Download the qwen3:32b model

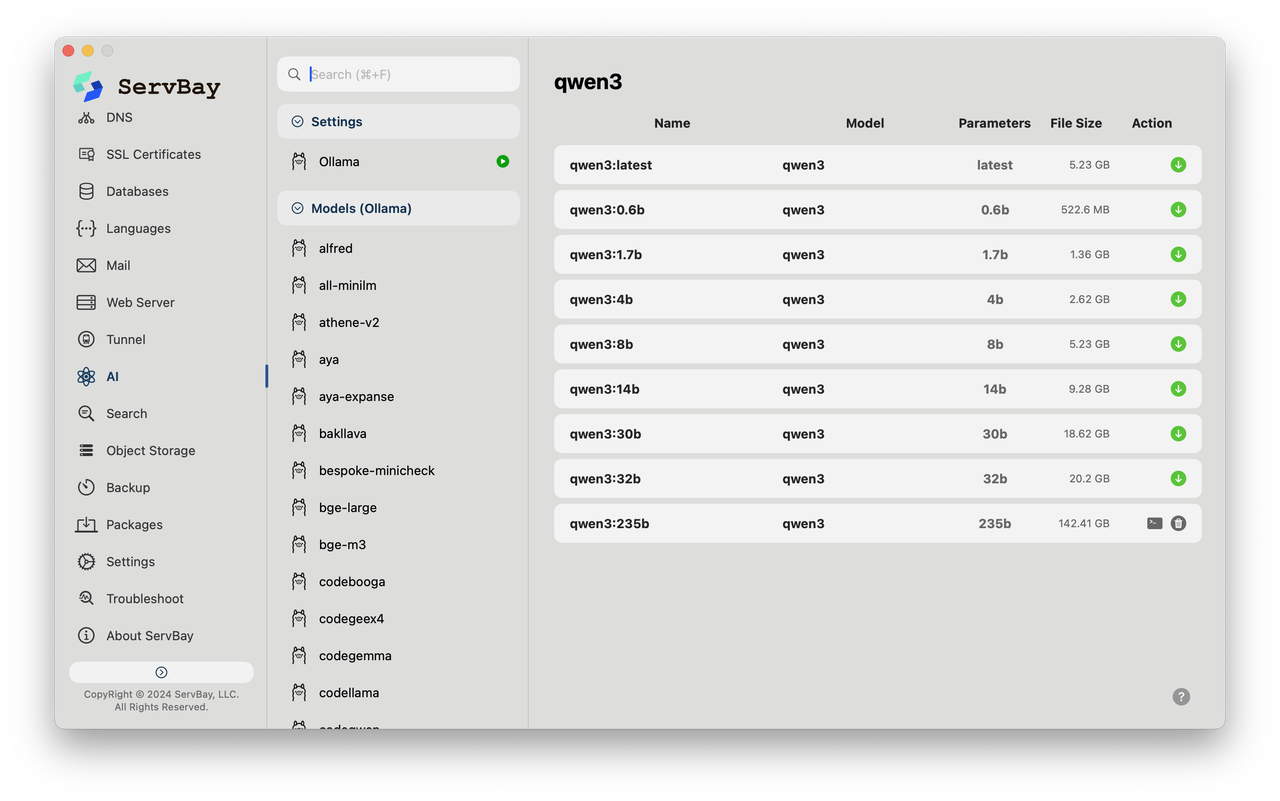(x=1178, y=479)
